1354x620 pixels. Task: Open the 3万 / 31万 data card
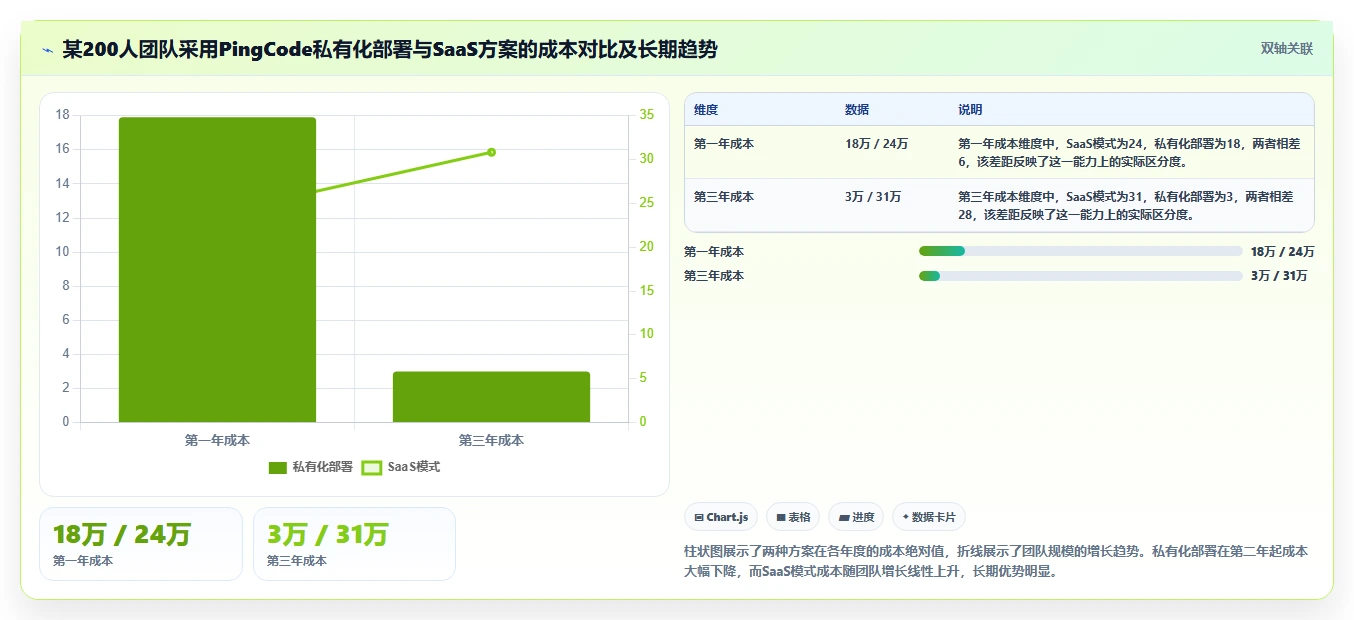click(x=354, y=544)
